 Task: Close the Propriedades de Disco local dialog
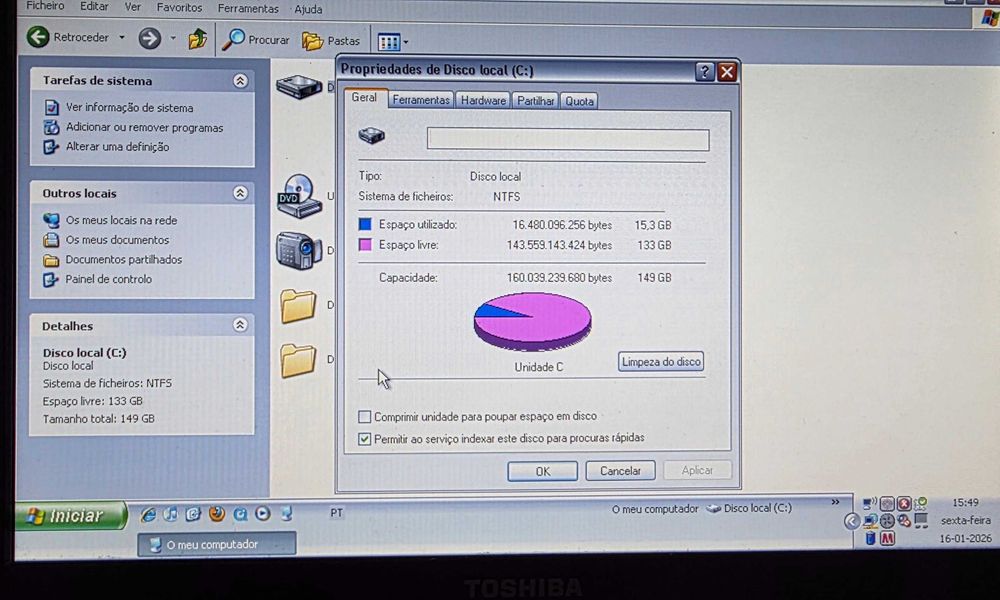pyautogui.click(x=726, y=71)
